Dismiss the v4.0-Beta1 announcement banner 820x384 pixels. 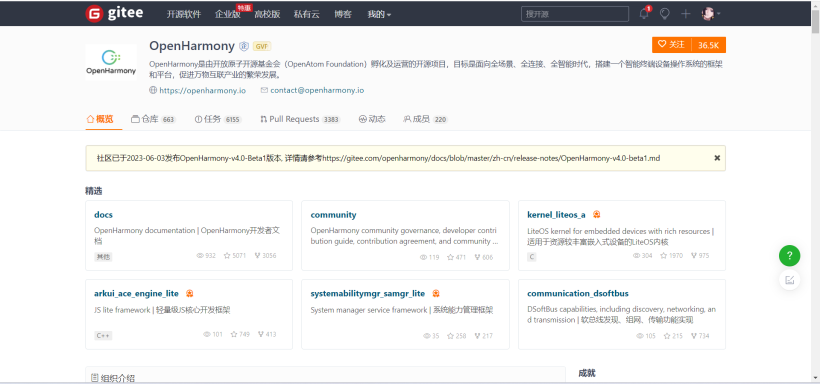coord(717,157)
